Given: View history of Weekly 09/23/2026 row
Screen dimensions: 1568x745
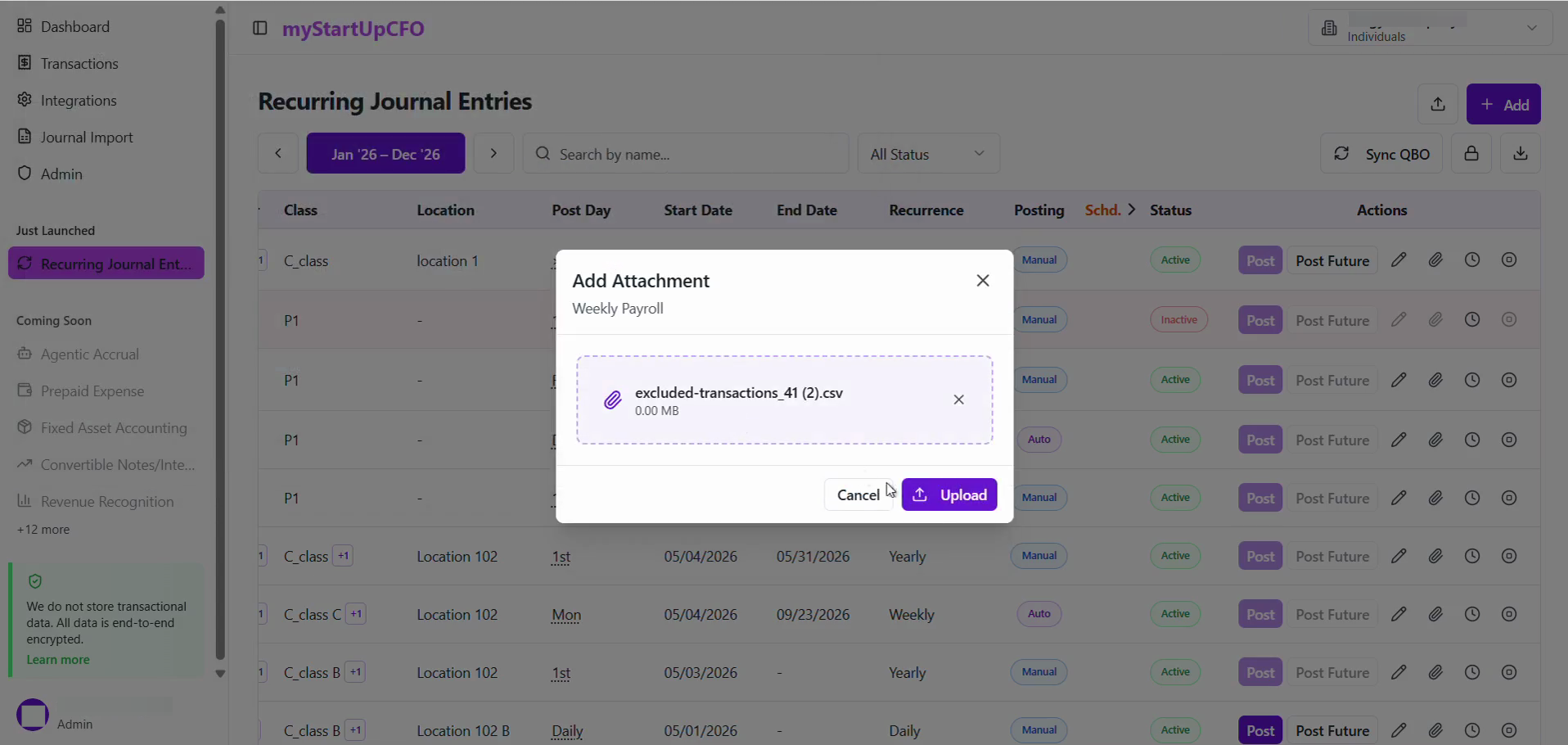Looking at the screenshot, I should 1472,614.
